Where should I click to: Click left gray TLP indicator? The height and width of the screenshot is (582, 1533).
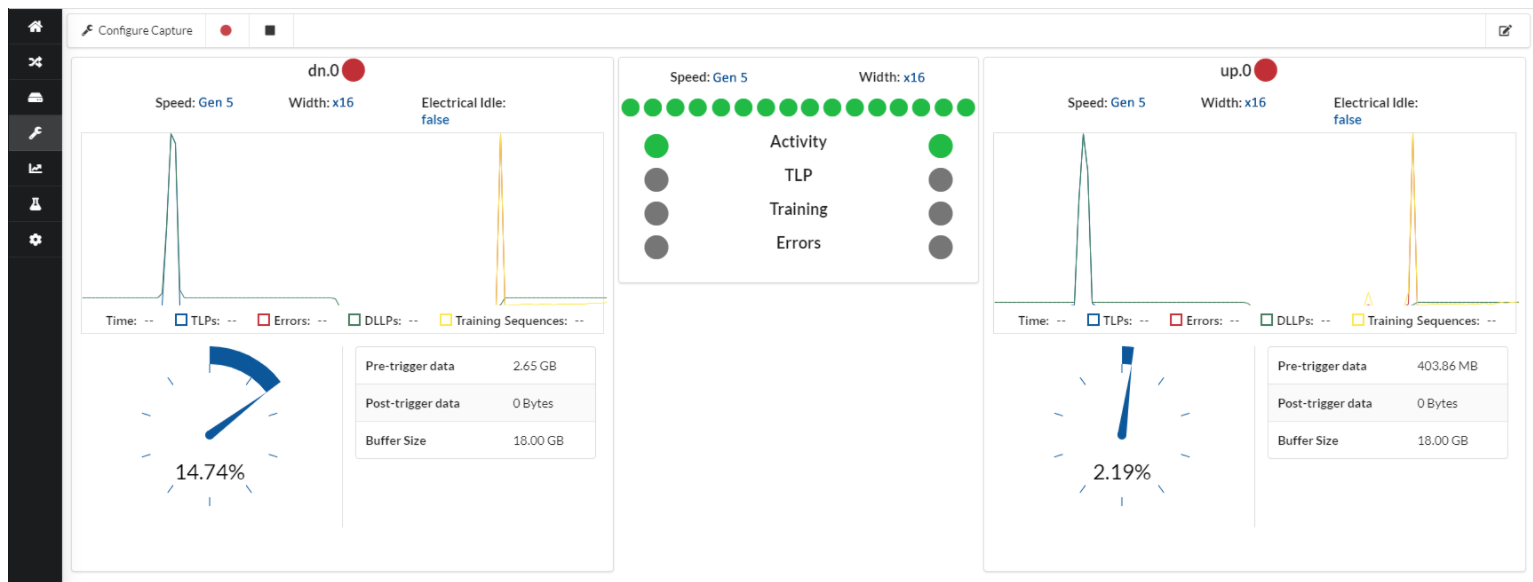click(656, 180)
